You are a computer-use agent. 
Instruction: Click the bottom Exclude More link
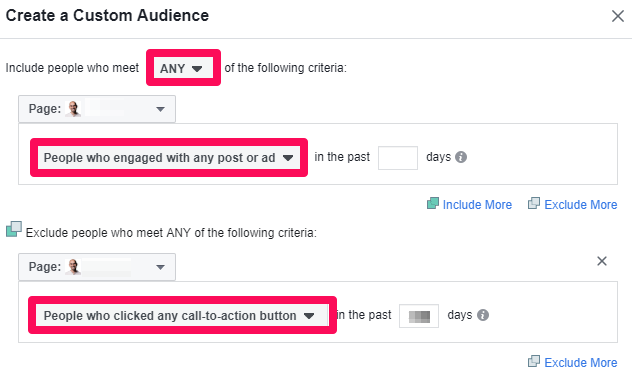[x=581, y=363]
